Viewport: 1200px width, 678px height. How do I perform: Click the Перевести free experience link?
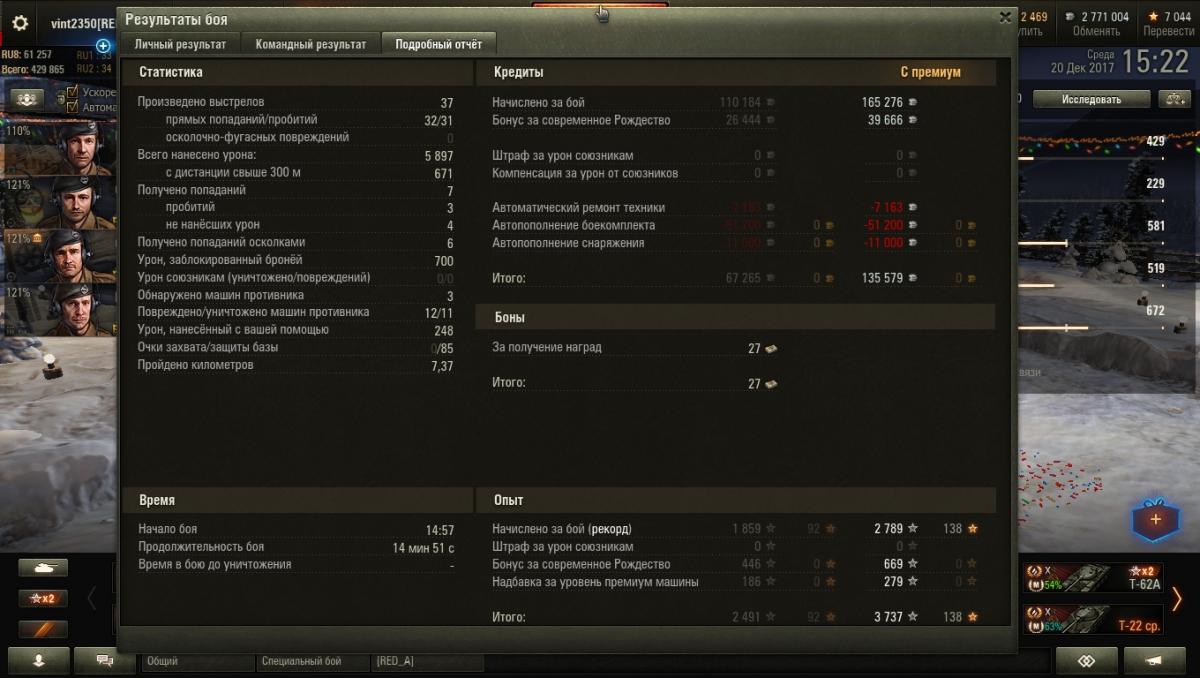tap(1167, 32)
